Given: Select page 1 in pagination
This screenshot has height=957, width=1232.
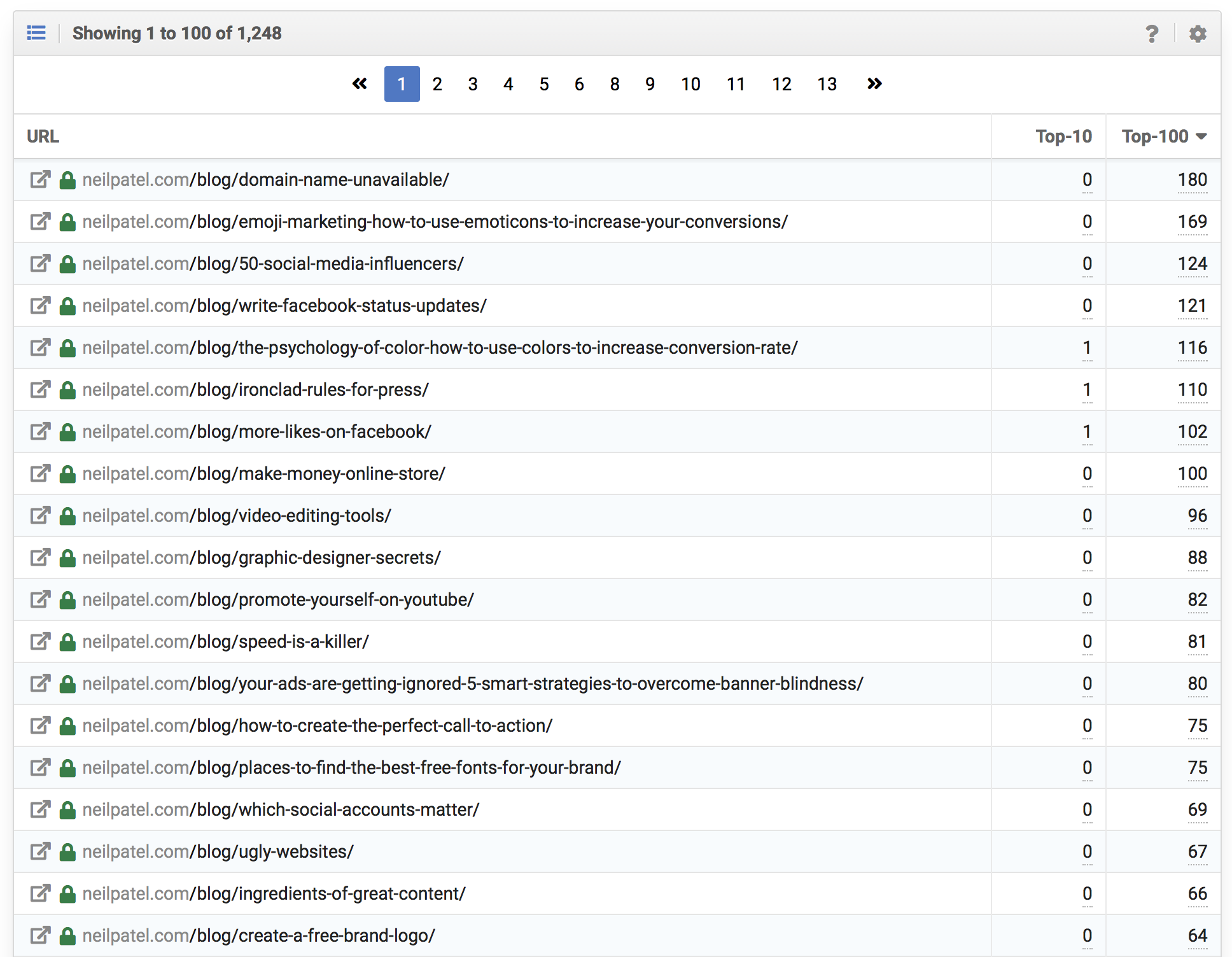Looking at the screenshot, I should [x=402, y=84].
